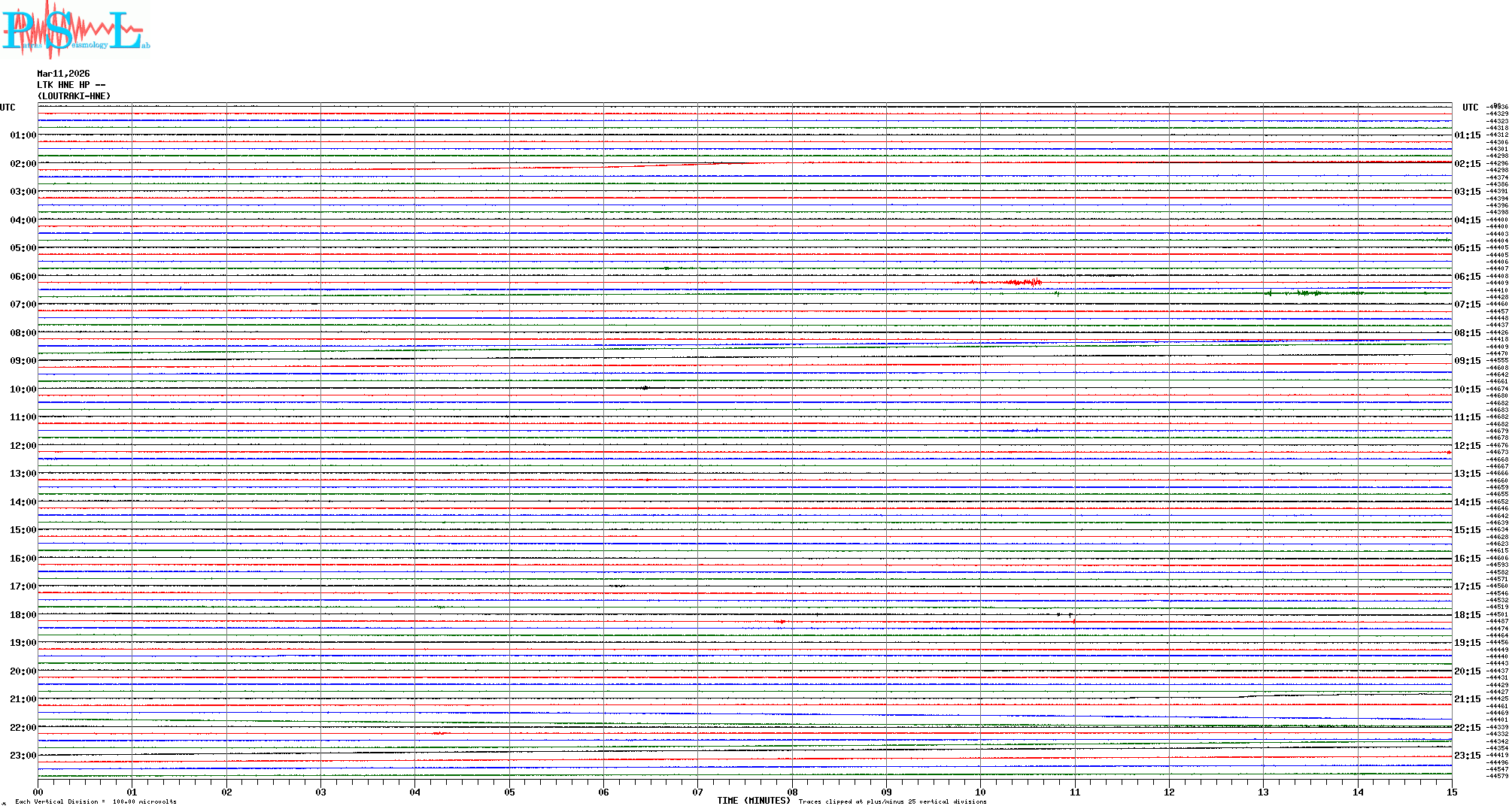This screenshot has height=812, width=1512.
Task: Click the minute 15 tick on bottom axis
Action: (1452, 792)
